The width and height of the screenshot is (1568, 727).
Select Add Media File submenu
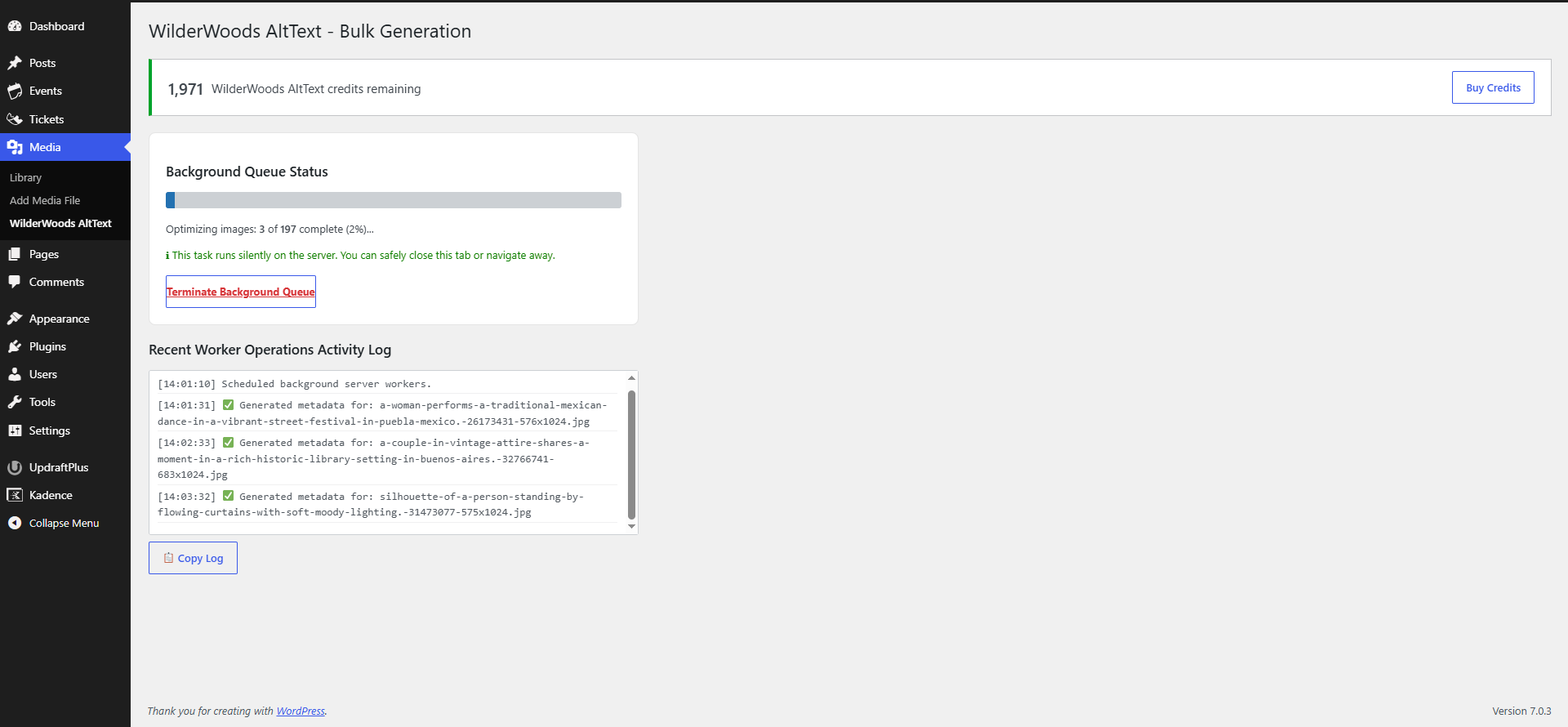45,200
